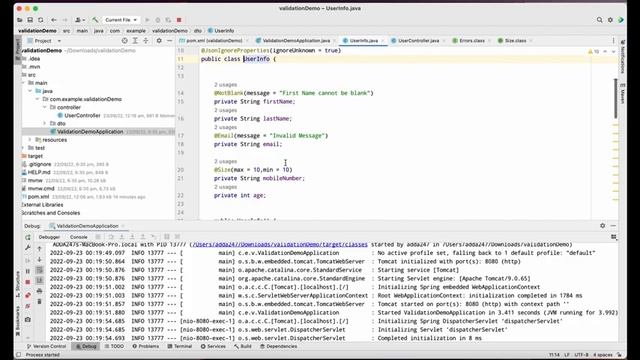Open the Terminal tool window

click(x=180, y=346)
